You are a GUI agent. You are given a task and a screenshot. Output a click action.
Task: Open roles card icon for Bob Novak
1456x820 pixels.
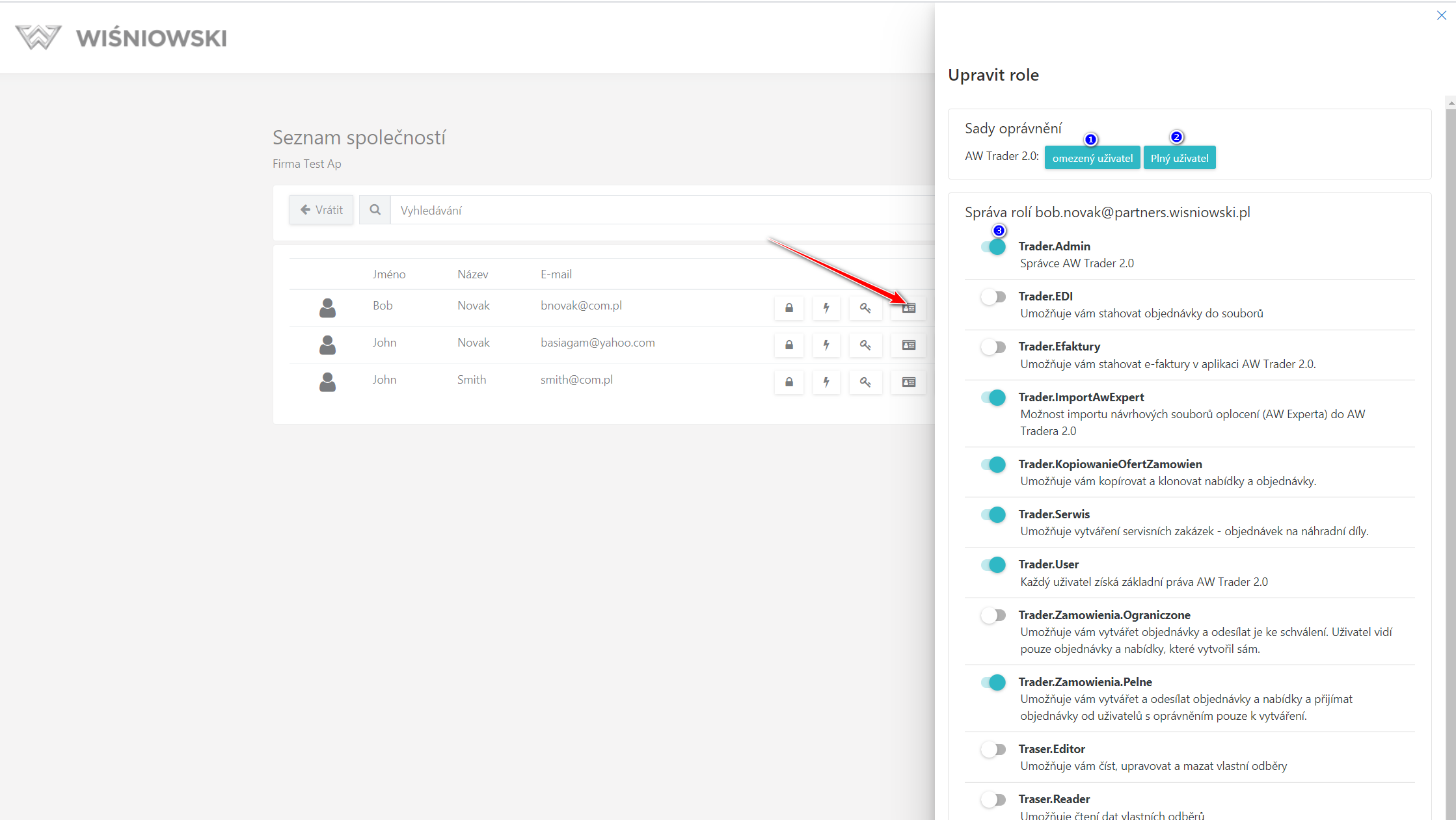[x=908, y=308]
